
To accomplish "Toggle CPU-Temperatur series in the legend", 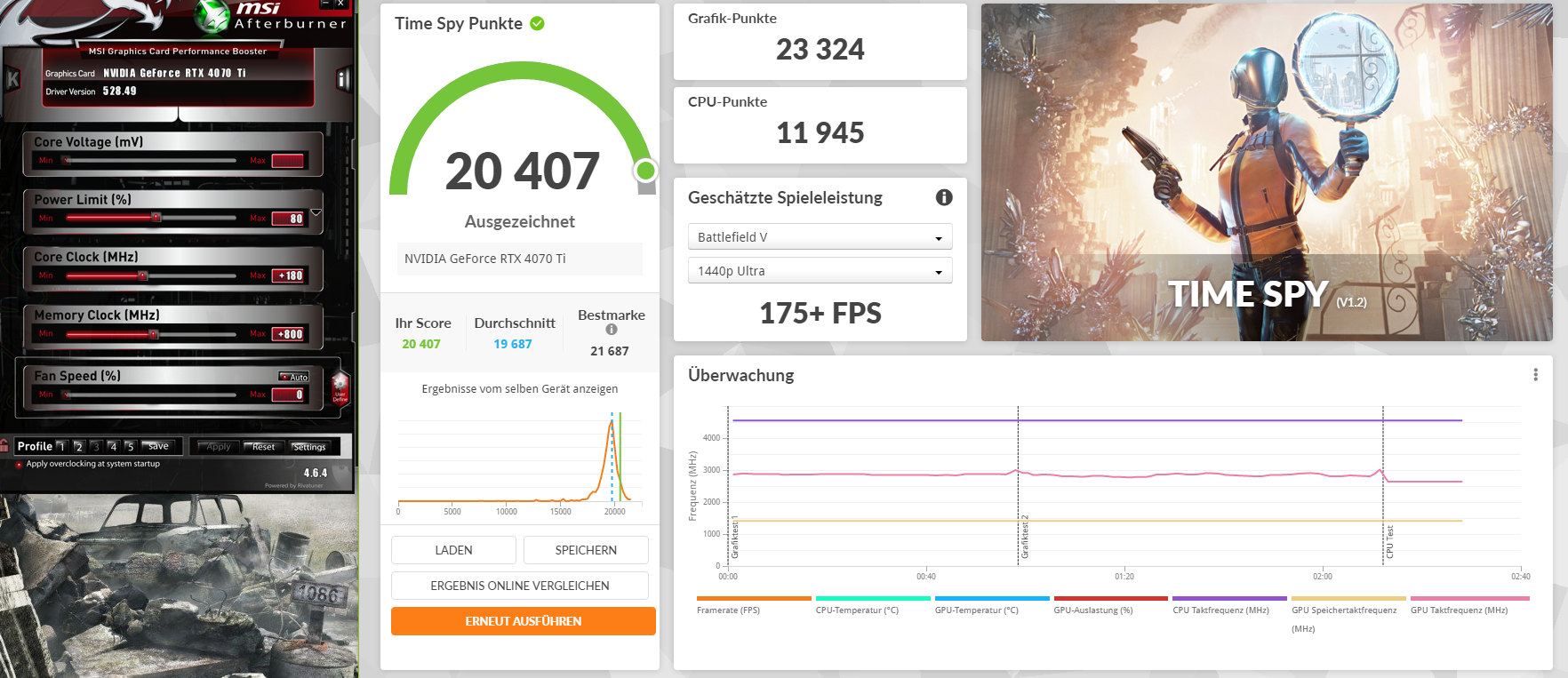I will point(873,605).
